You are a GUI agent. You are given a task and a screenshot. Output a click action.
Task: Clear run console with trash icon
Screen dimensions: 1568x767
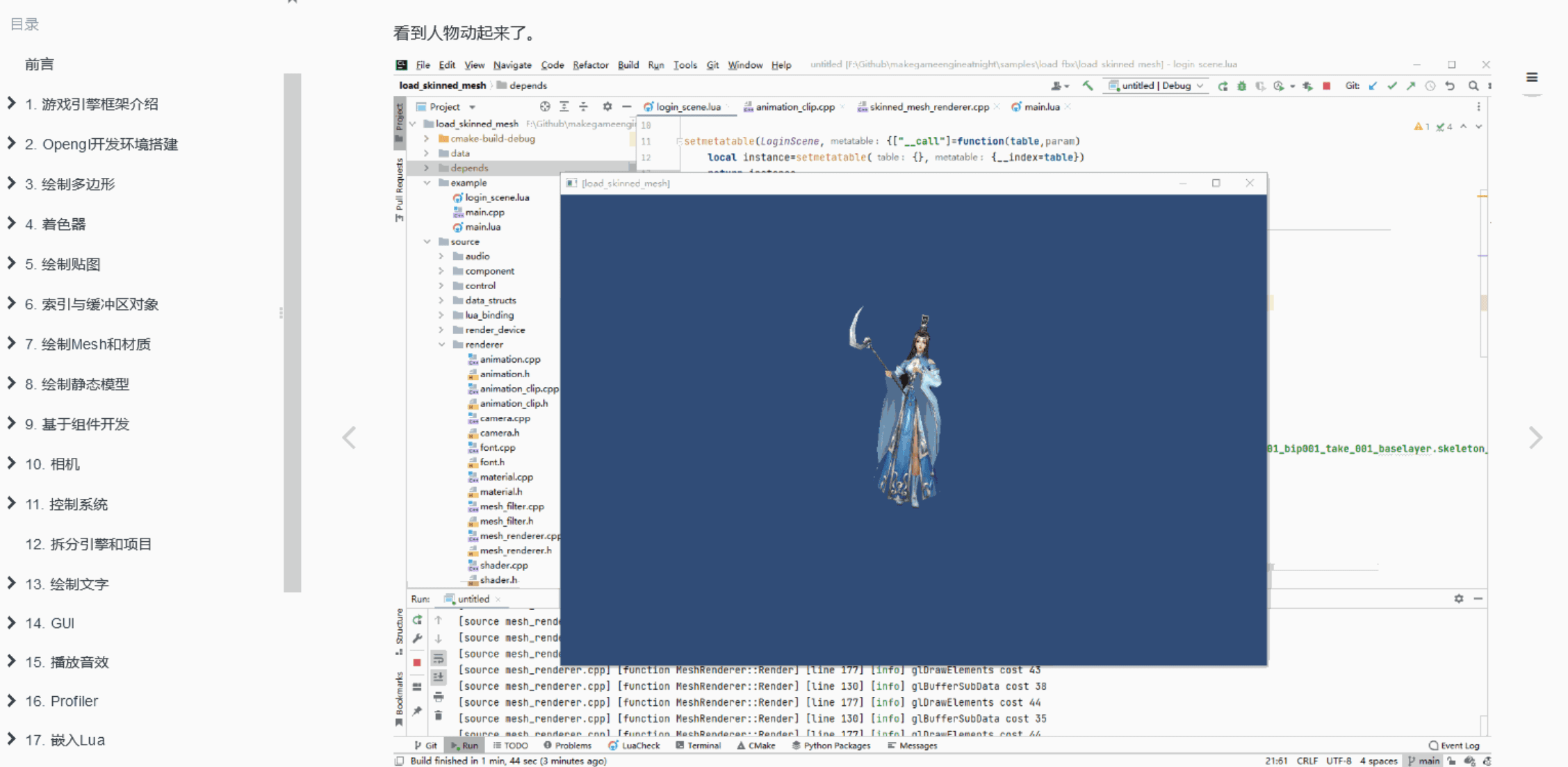439,715
